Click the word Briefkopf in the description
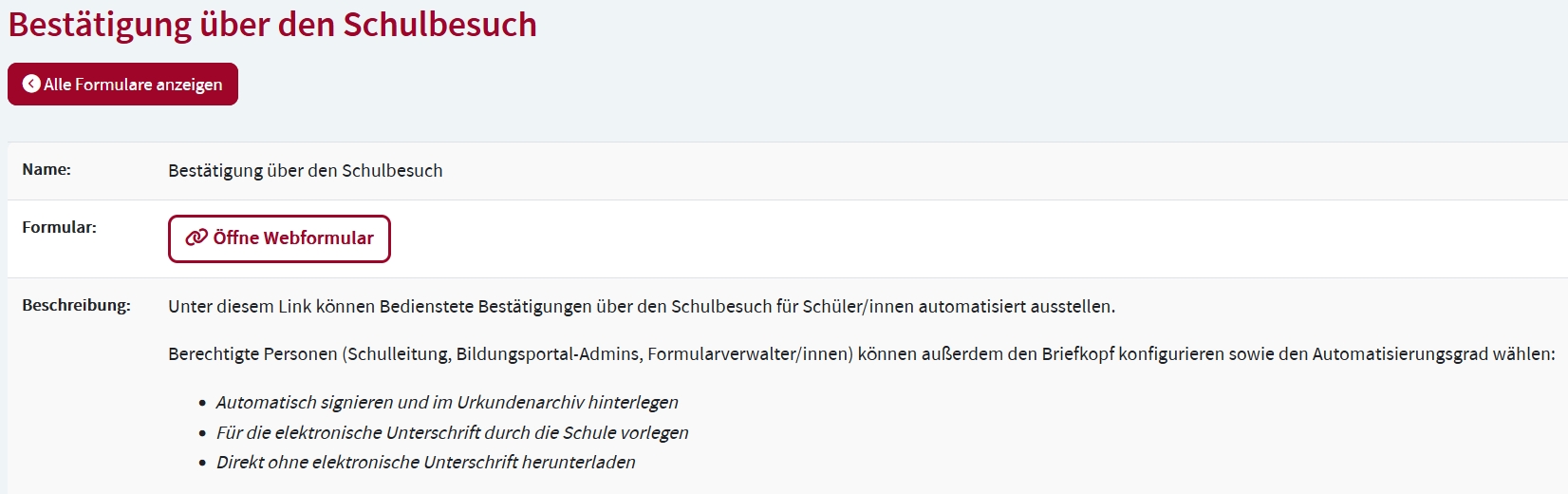 click(x=1077, y=354)
